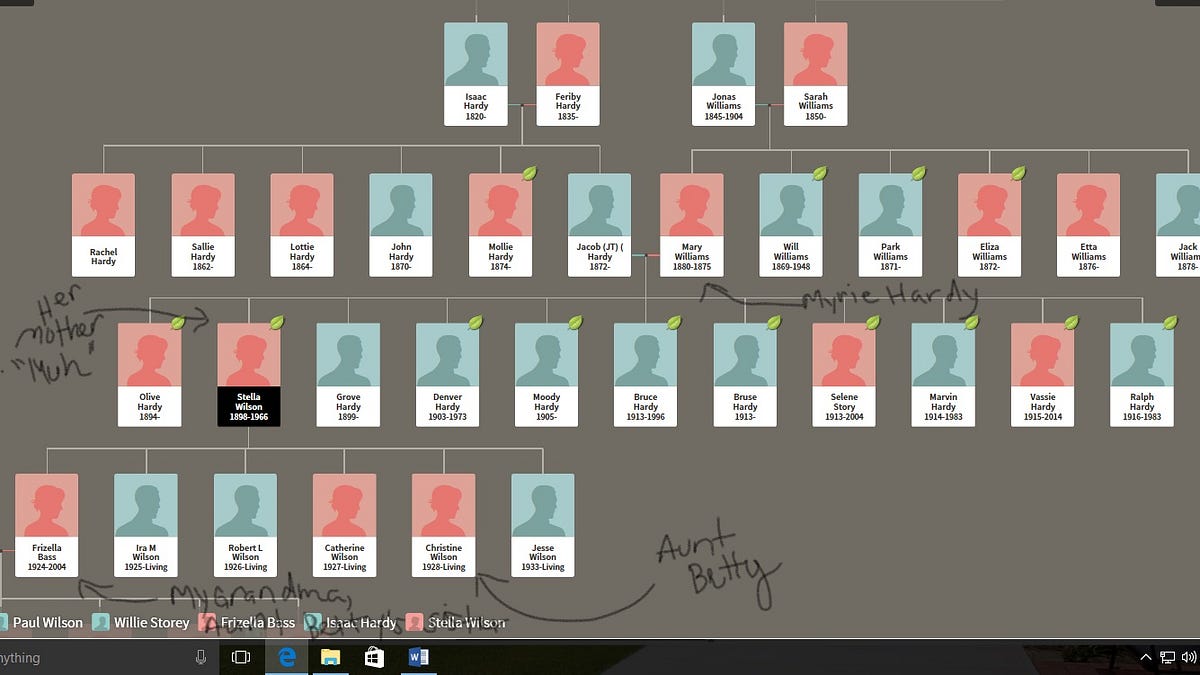
Task: Open the Mary Williams 1880-1875 card
Action: (692, 225)
